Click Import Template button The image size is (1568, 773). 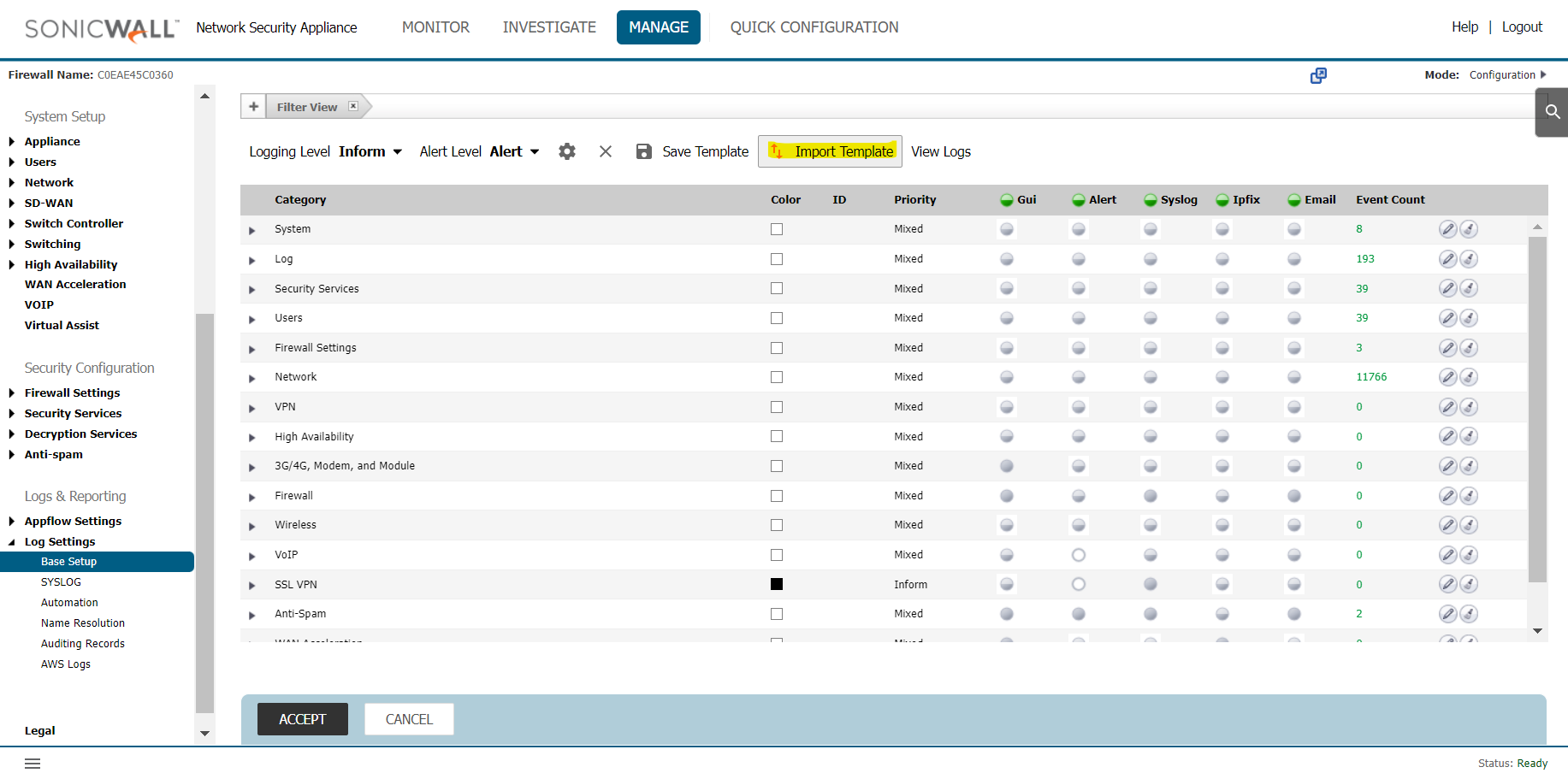tap(830, 151)
